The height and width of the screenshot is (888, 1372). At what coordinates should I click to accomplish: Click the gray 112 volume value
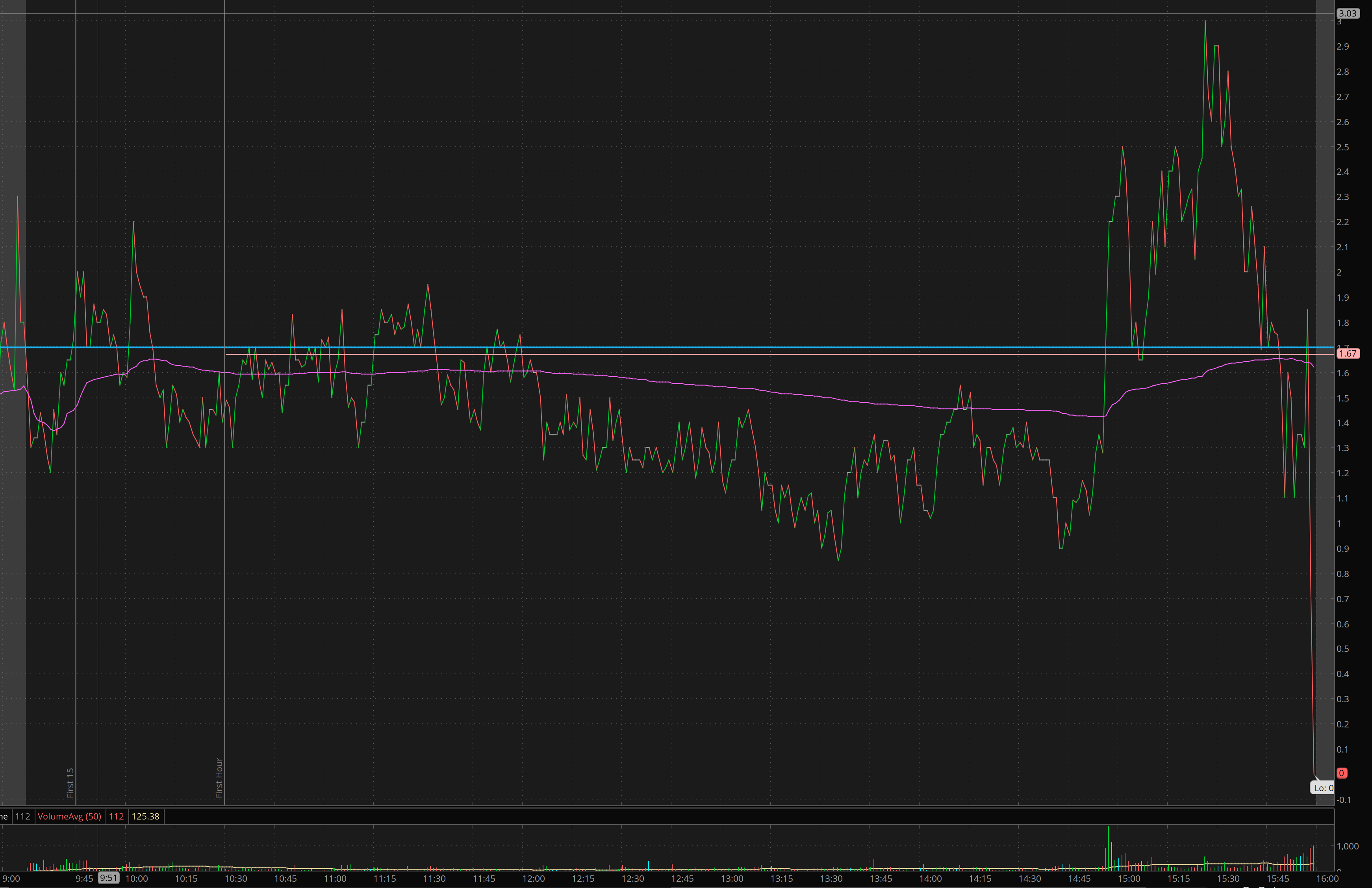[22, 816]
